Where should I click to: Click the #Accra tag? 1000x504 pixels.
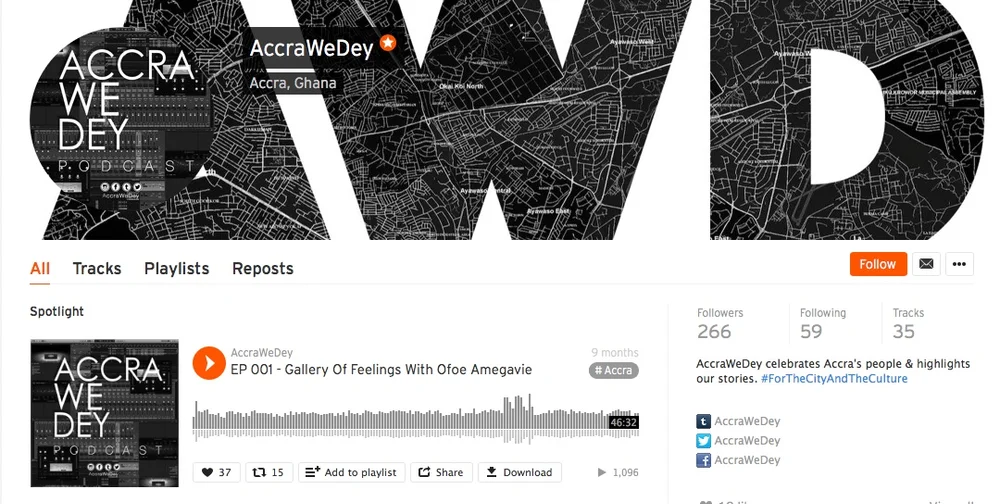point(614,371)
